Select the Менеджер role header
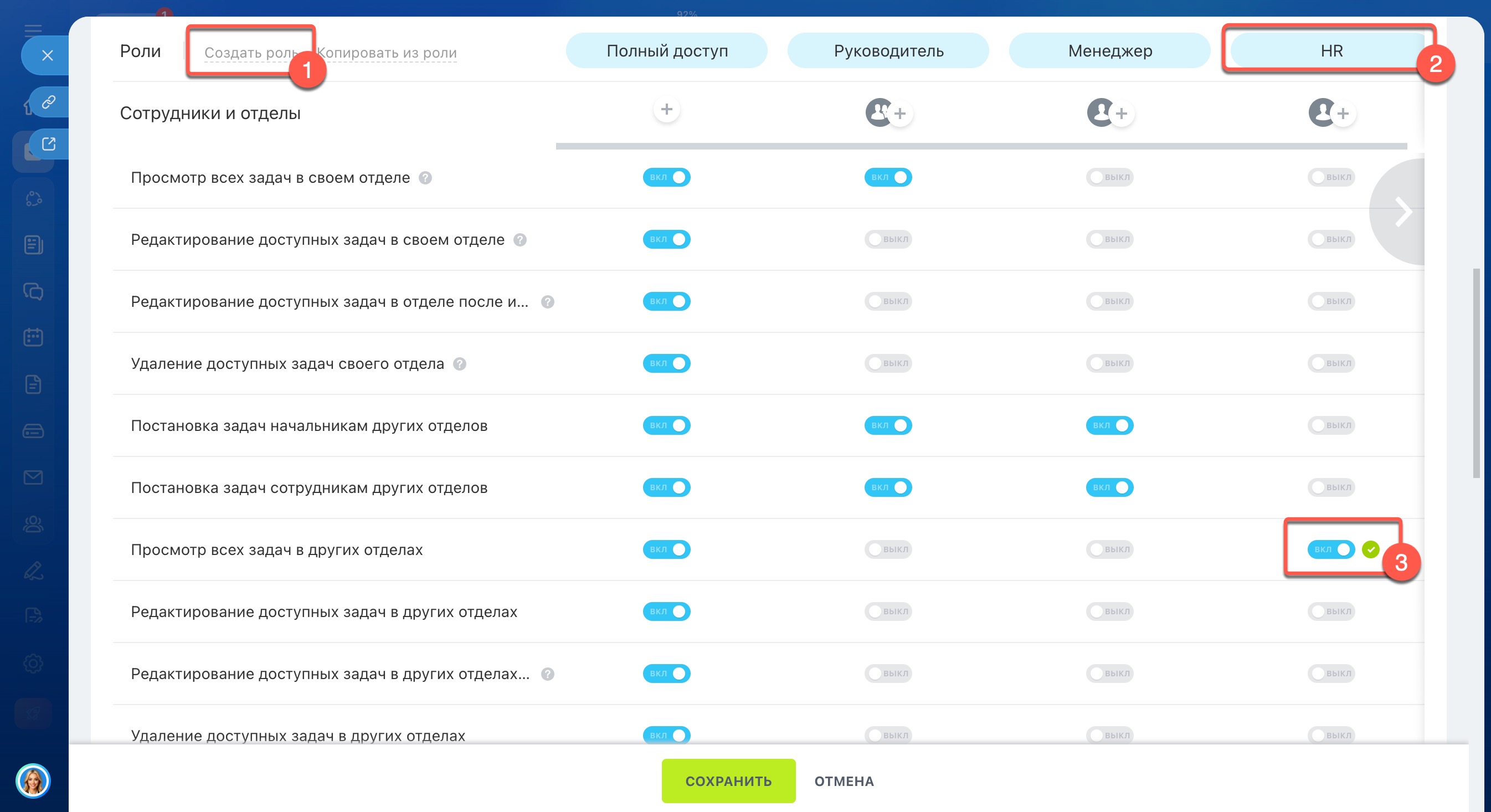The width and height of the screenshot is (1491, 812). 1109,51
